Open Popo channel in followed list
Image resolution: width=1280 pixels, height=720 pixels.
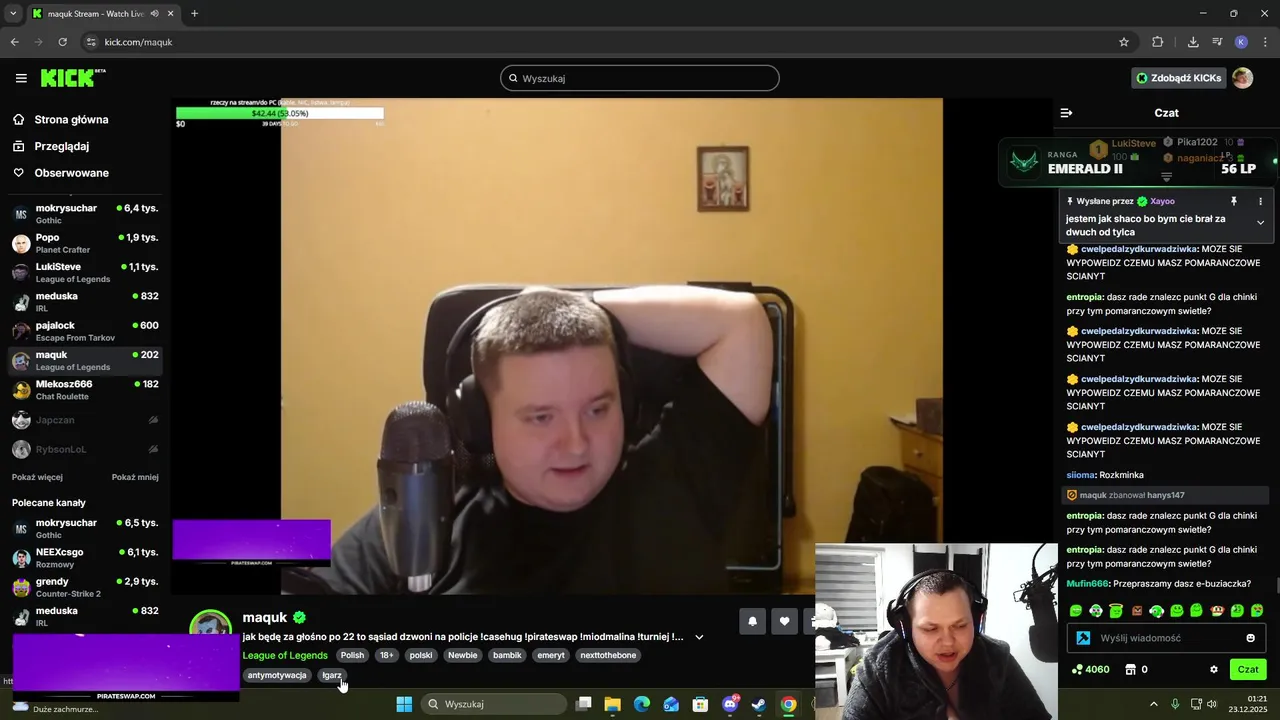[84, 243]
